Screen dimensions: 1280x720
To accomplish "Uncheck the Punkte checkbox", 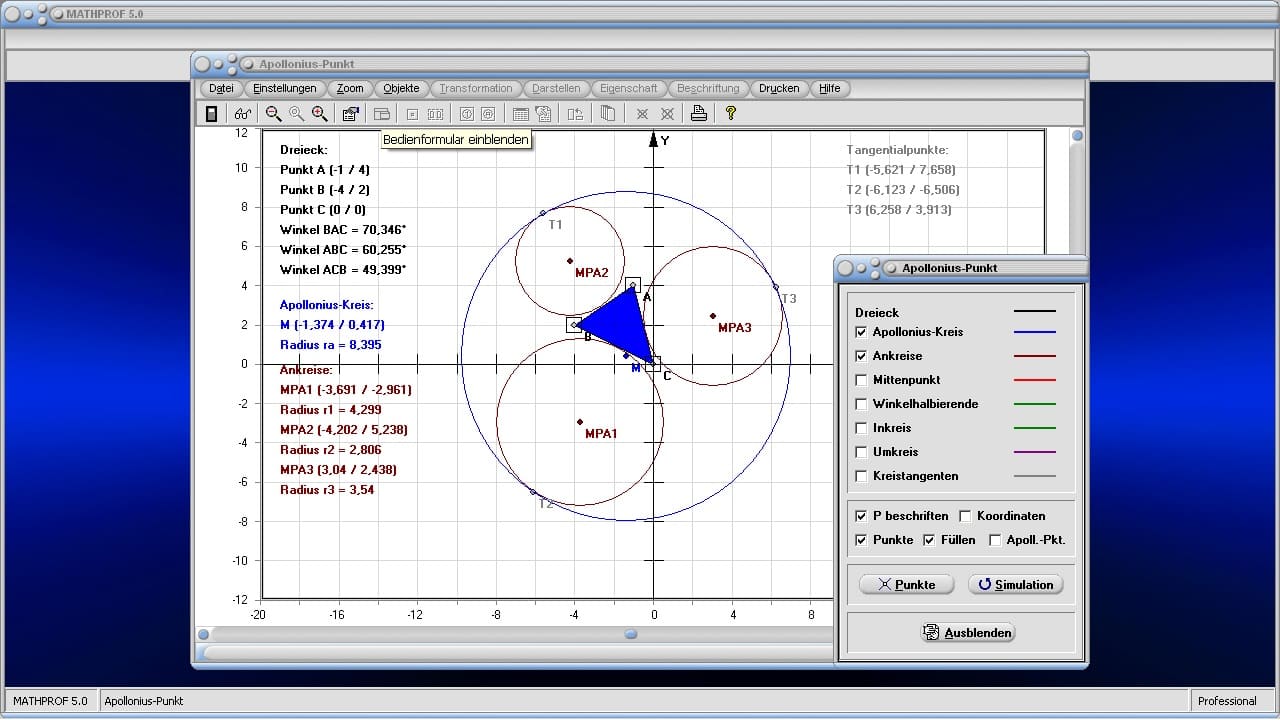I will 862,540.
